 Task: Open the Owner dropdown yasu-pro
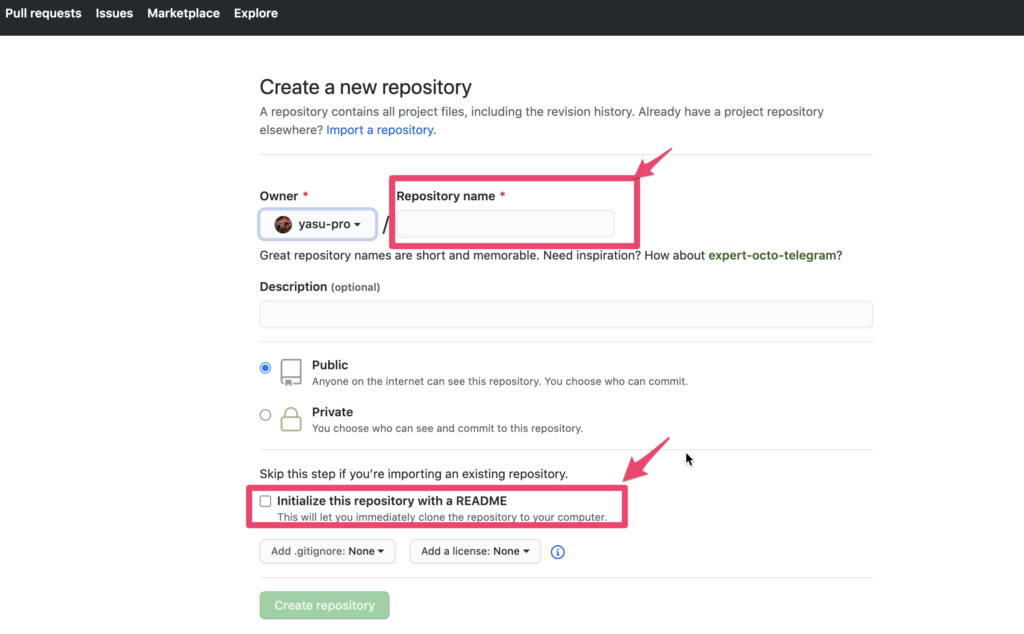click(x=317, y=224)
